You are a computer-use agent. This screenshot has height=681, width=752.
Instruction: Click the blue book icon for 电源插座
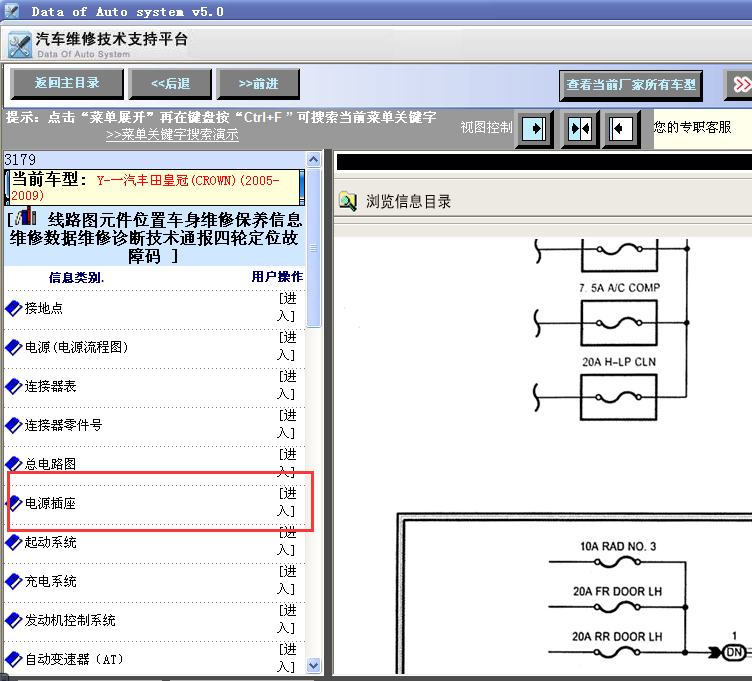point(13,503)
